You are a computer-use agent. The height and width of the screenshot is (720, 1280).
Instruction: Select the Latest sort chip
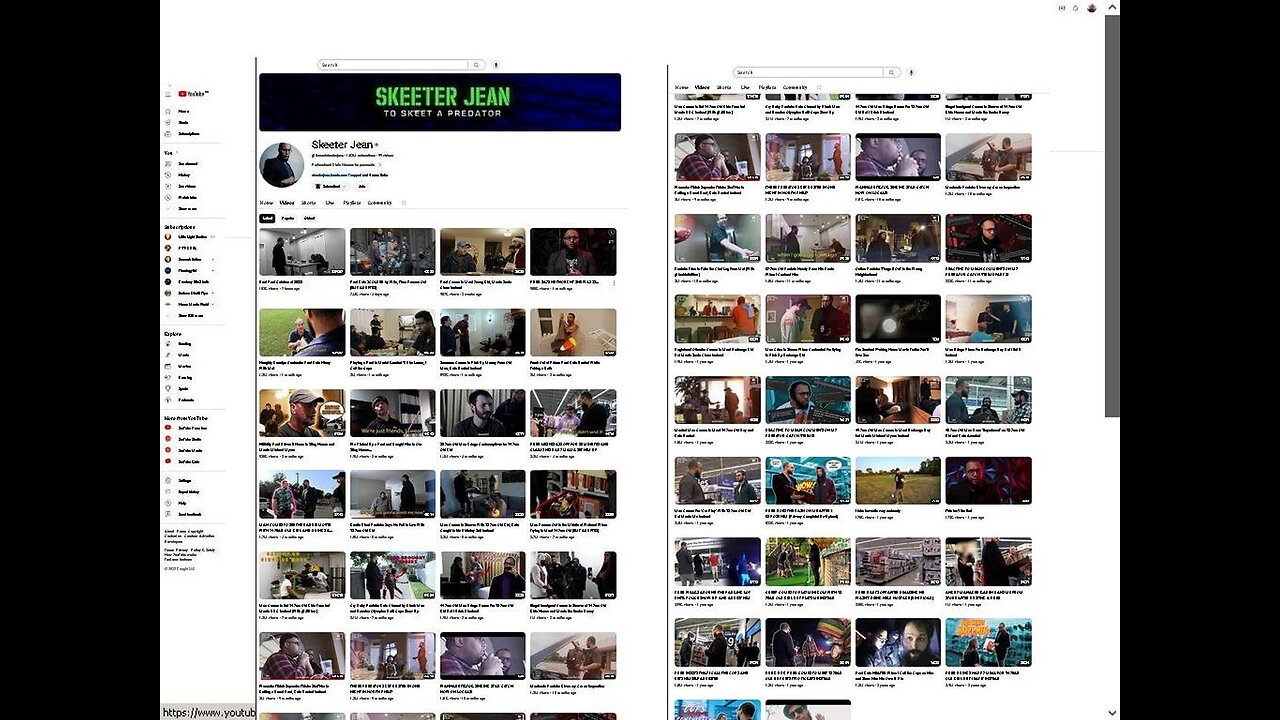267,218
